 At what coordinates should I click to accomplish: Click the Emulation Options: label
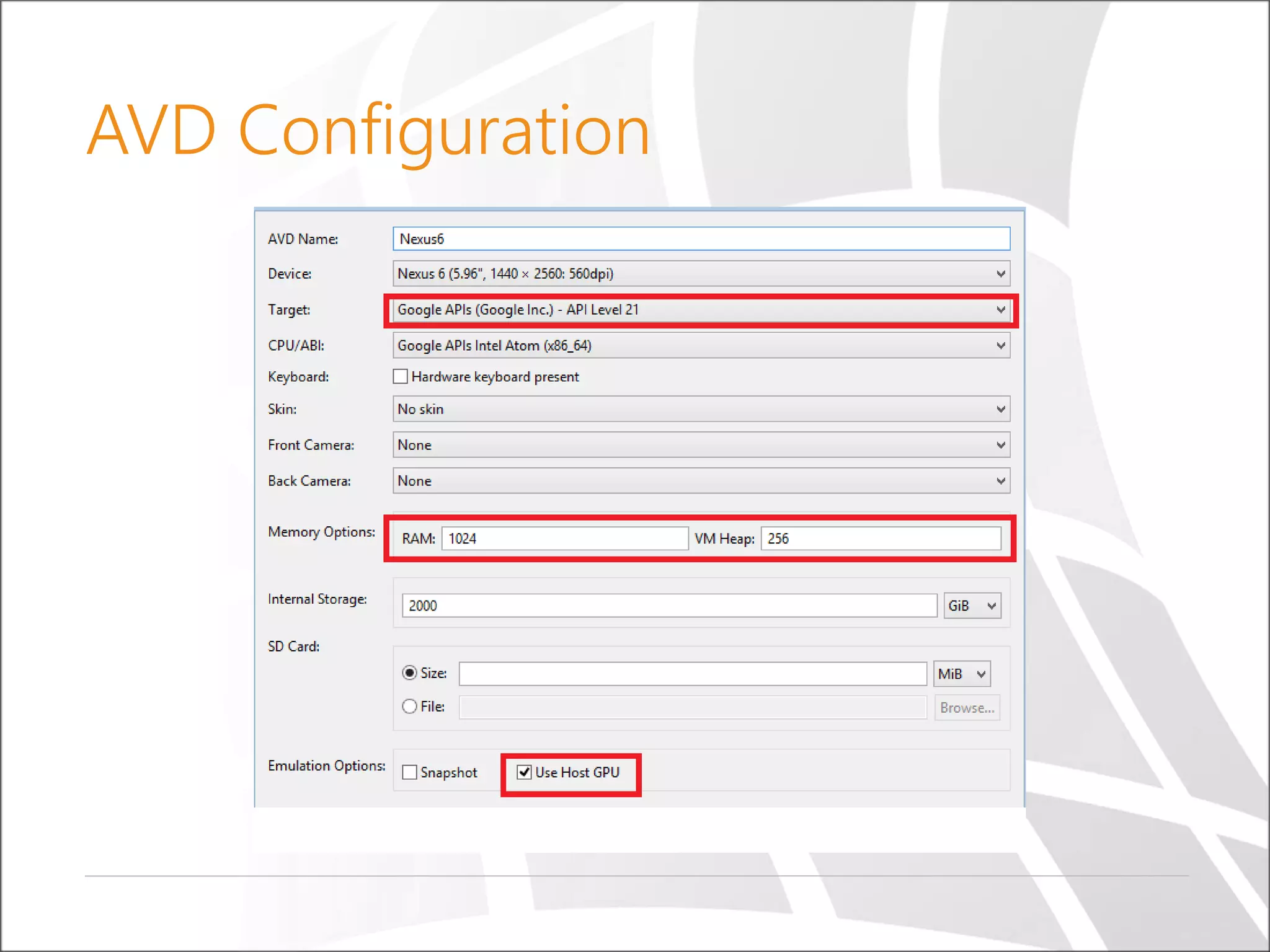pyautogui.click(x=327, y=766)
